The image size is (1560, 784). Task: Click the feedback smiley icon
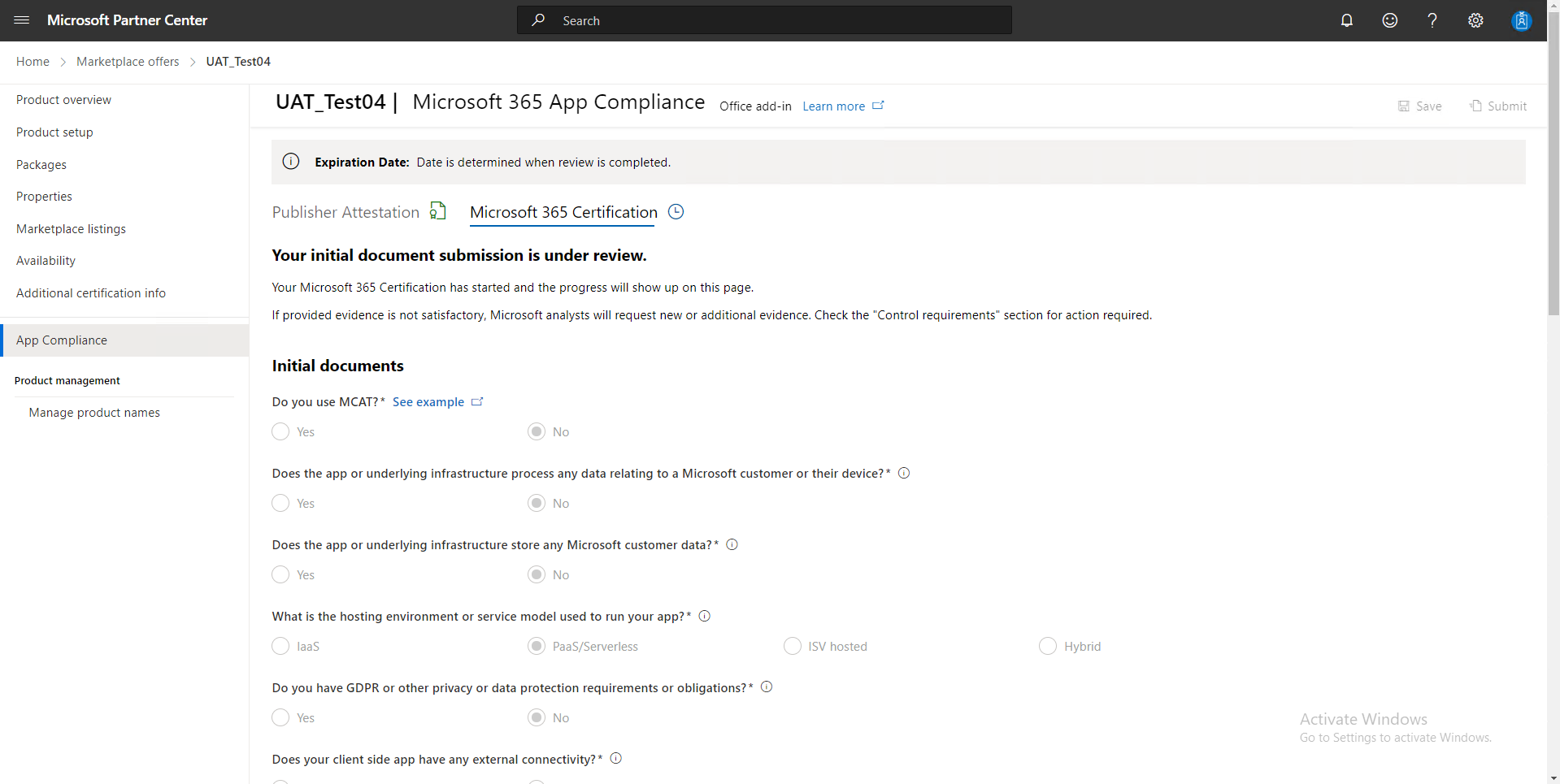[1390, 20]
